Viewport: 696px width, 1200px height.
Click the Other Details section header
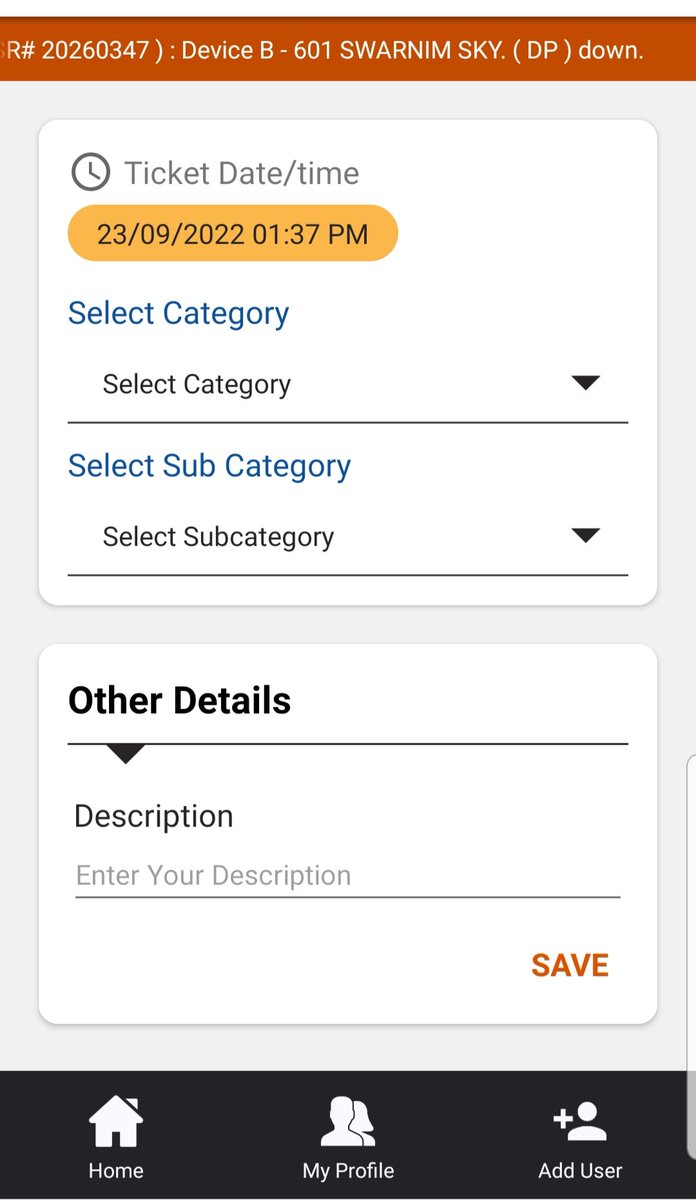click(x=180, y=700)
